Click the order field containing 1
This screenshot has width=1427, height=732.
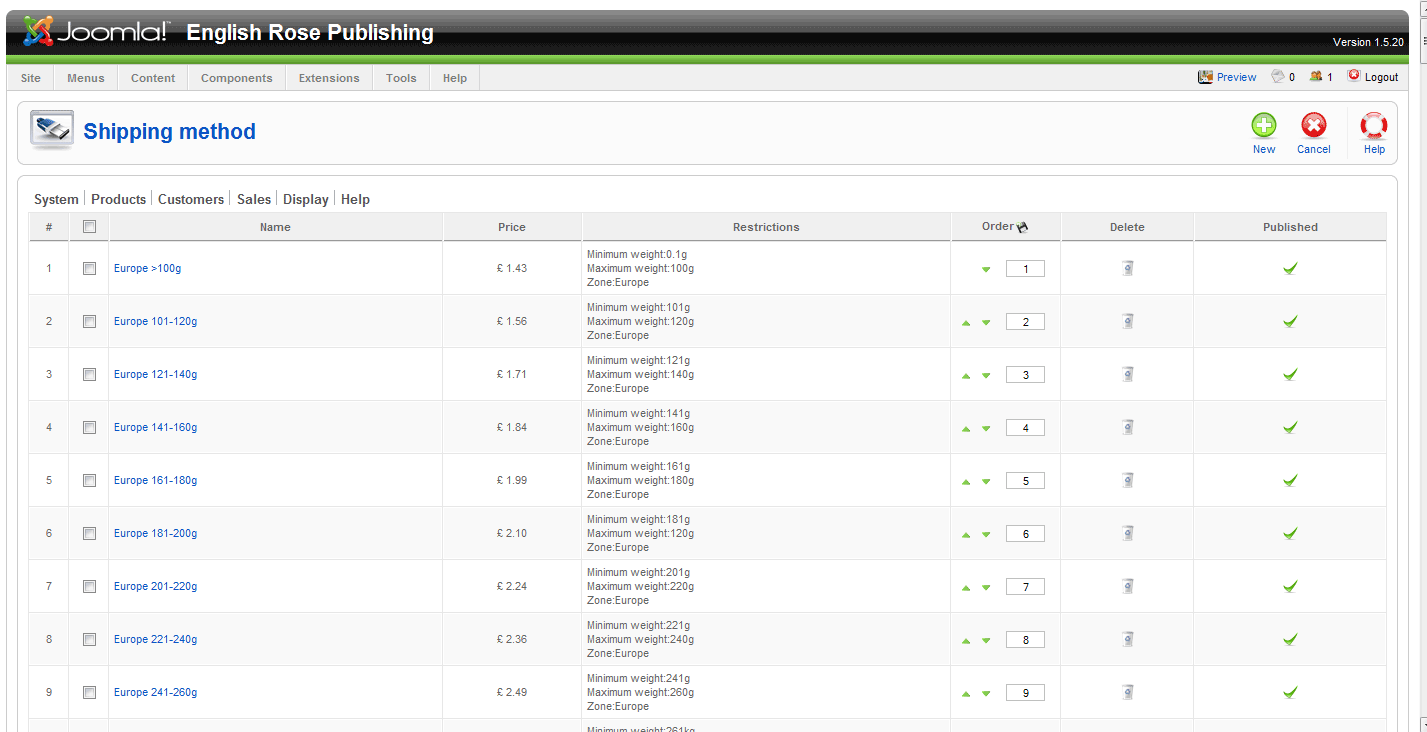1025,268
